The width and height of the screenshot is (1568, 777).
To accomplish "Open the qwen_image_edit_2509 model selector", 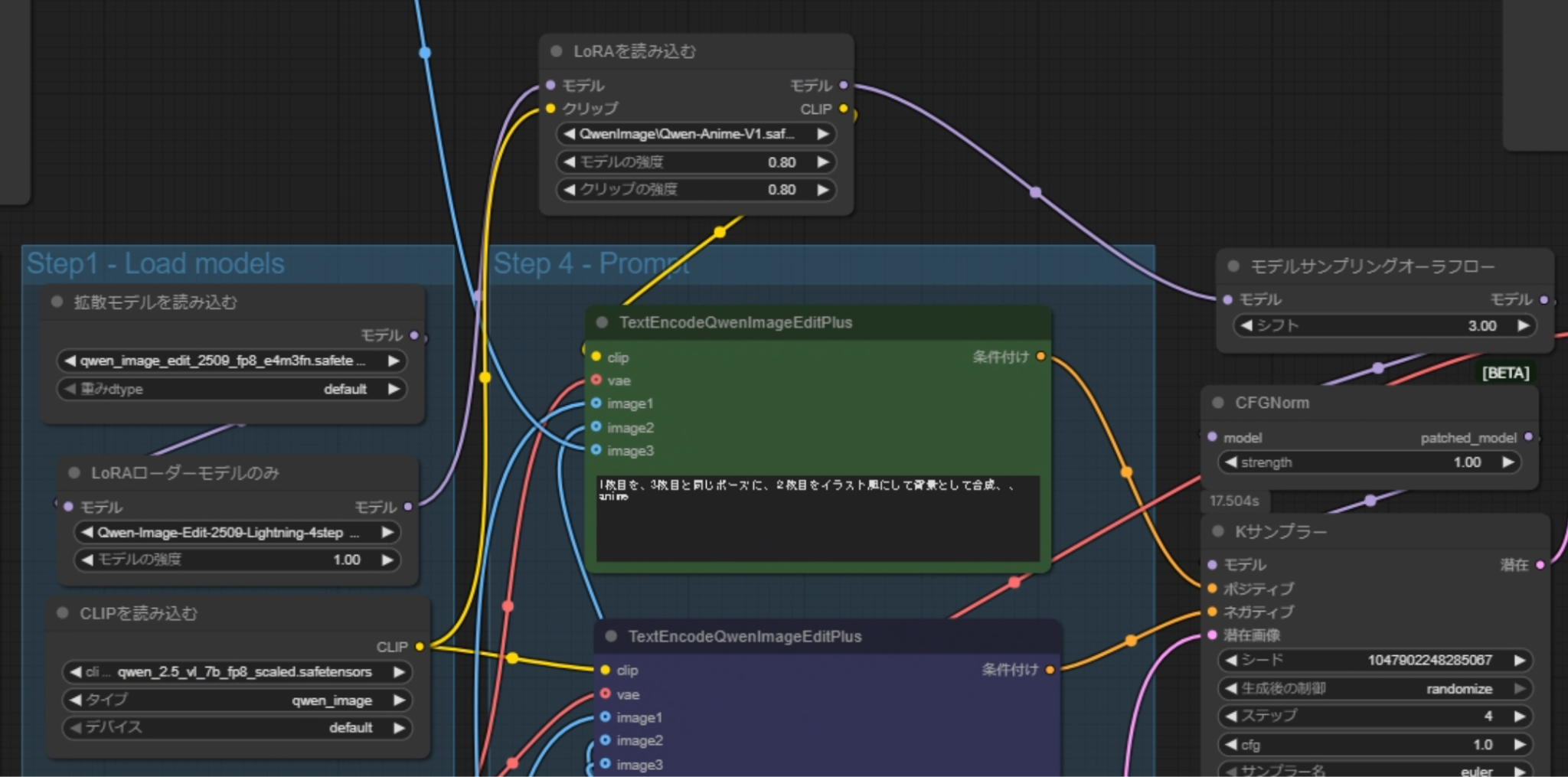I will point(231,361).
